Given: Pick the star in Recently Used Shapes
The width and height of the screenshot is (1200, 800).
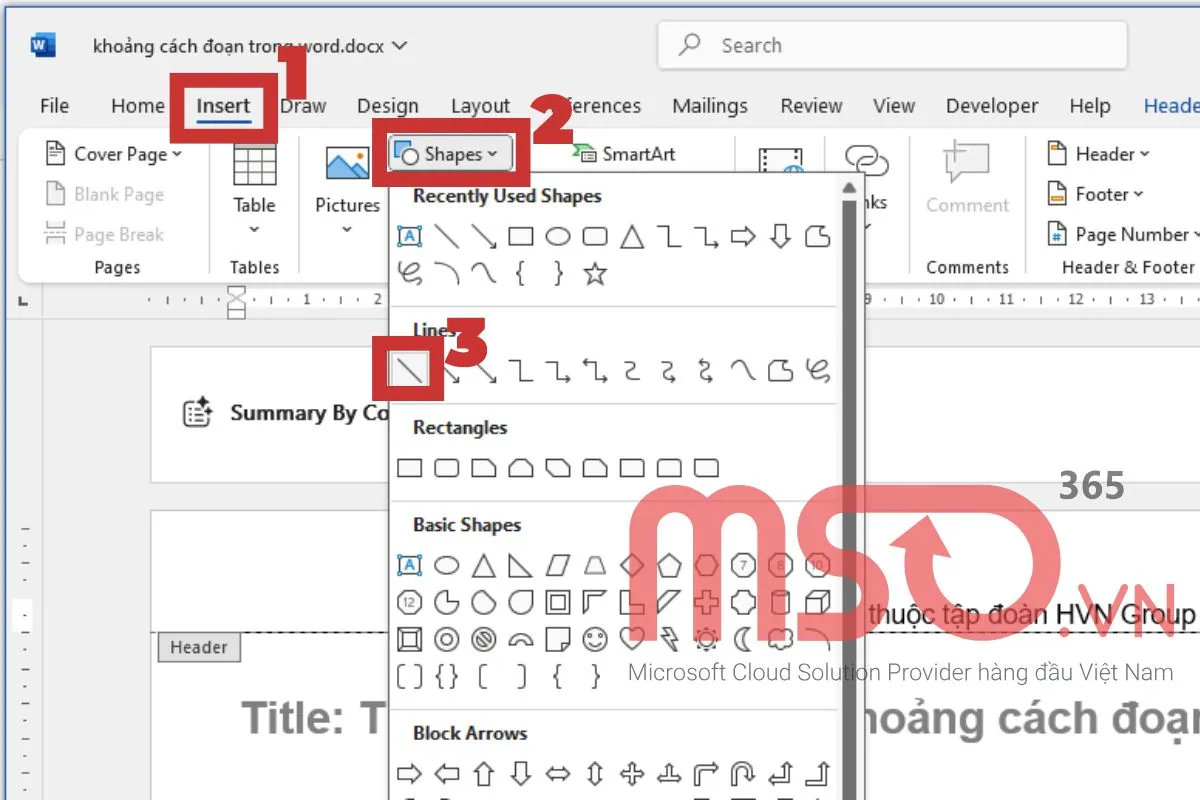Looking at the screenshot, I should click(595, 273).
